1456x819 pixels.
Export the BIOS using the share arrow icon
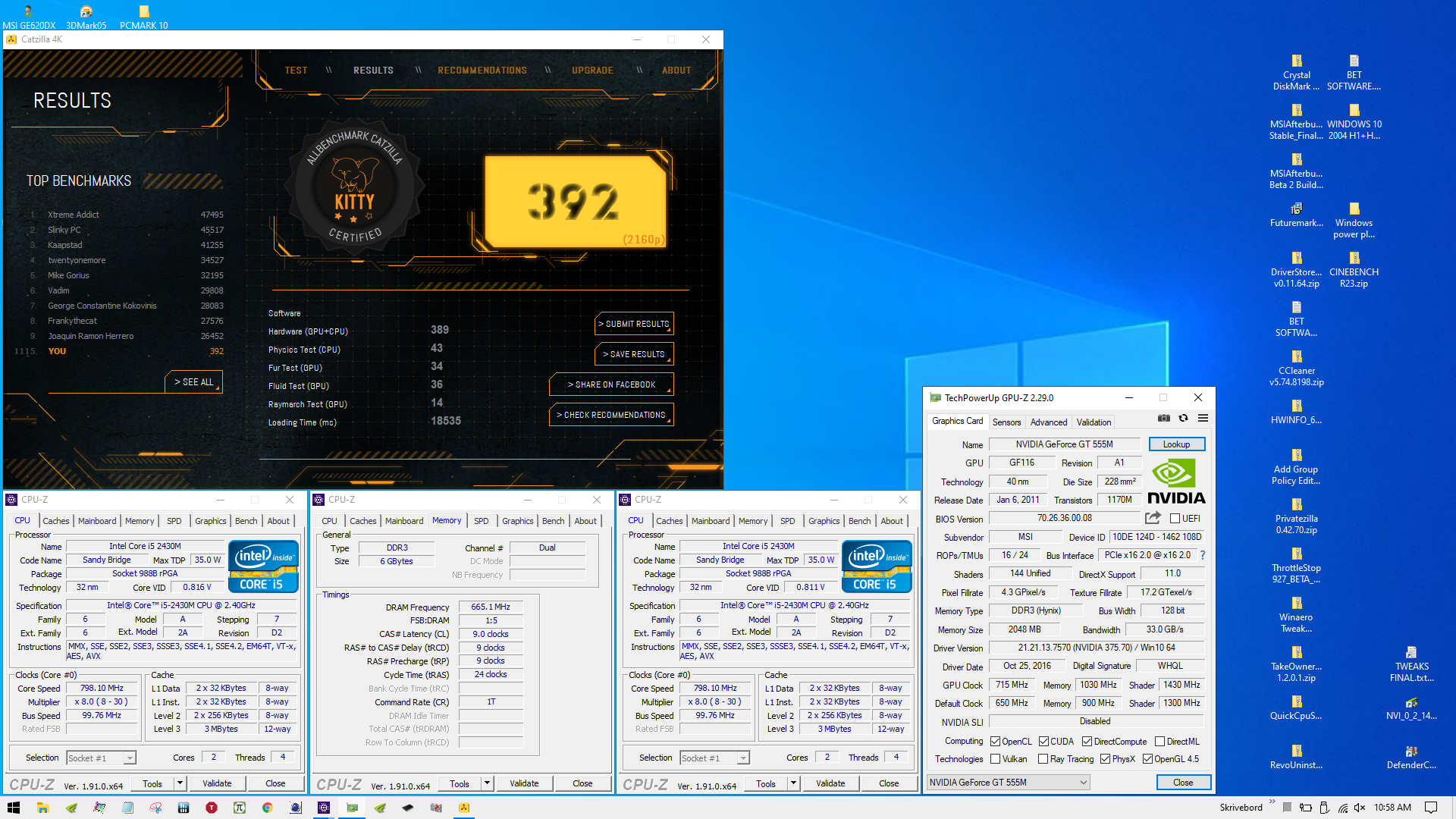[x=1153, y=518]
